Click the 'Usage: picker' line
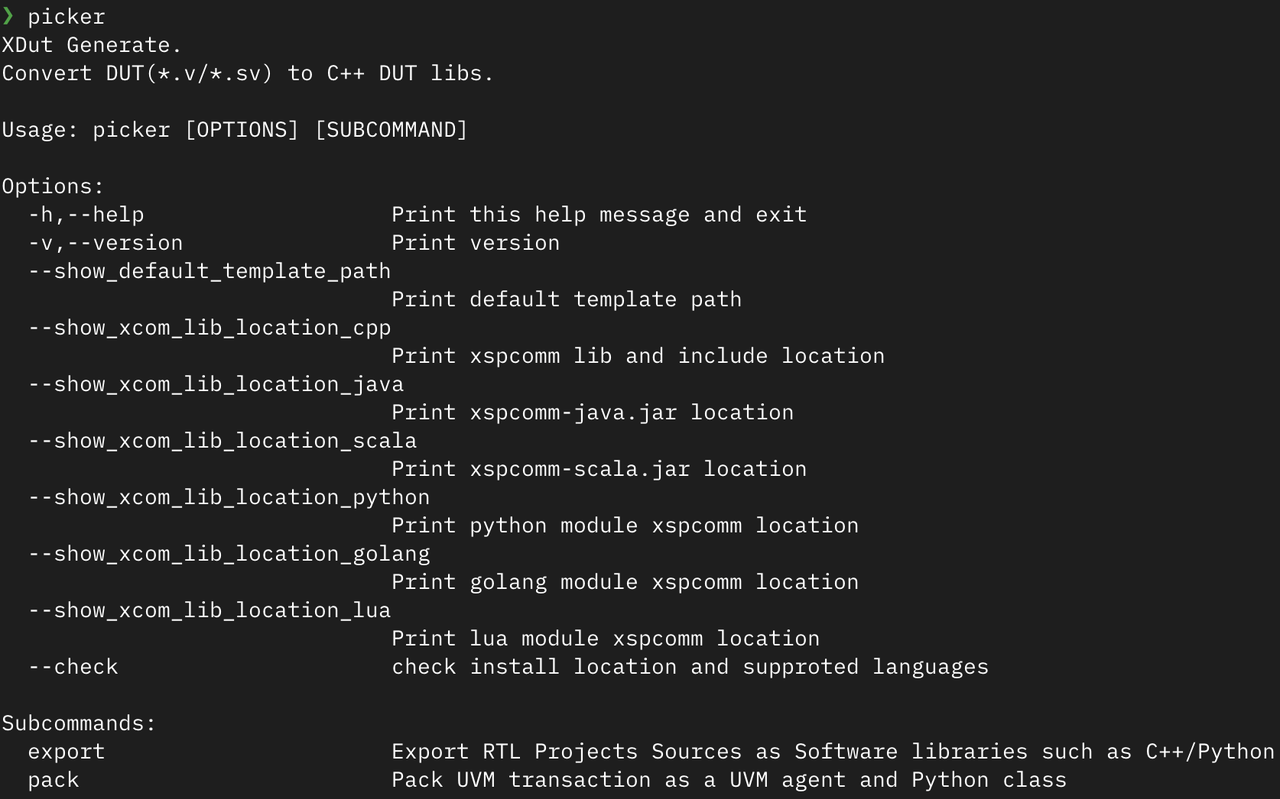The height and width of the screenshot is (799, 1280). coord(234,130)
